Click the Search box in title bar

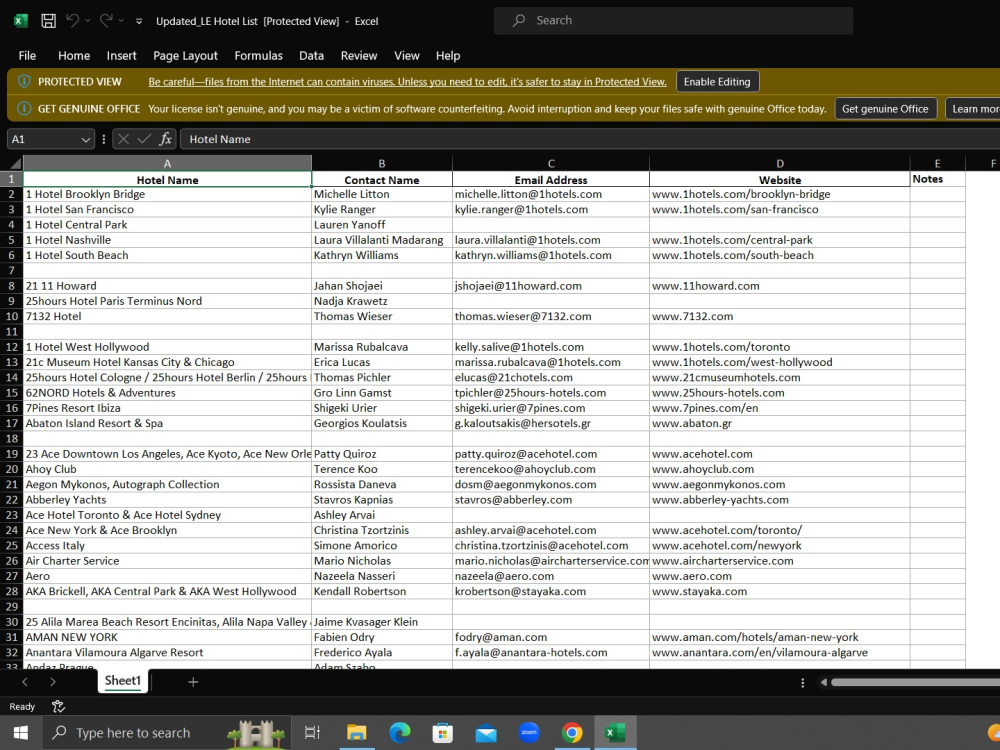(673, 20)
